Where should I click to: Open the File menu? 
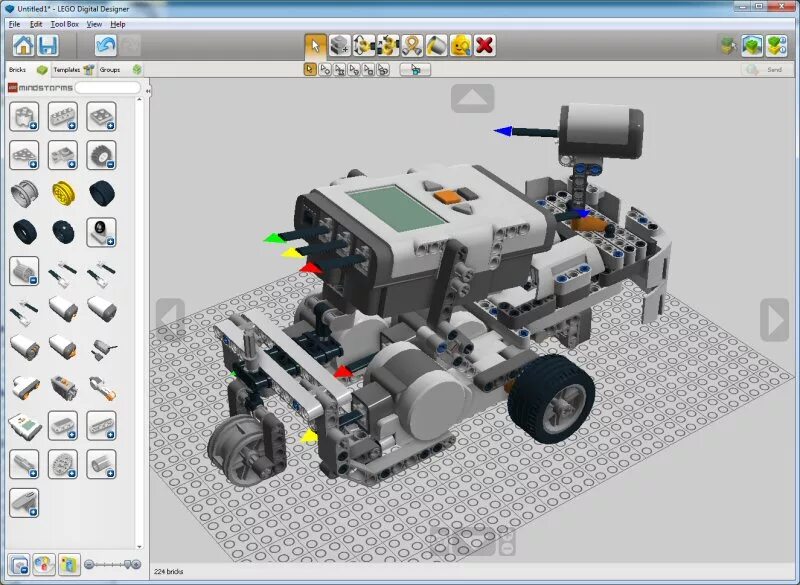point(14,24)
